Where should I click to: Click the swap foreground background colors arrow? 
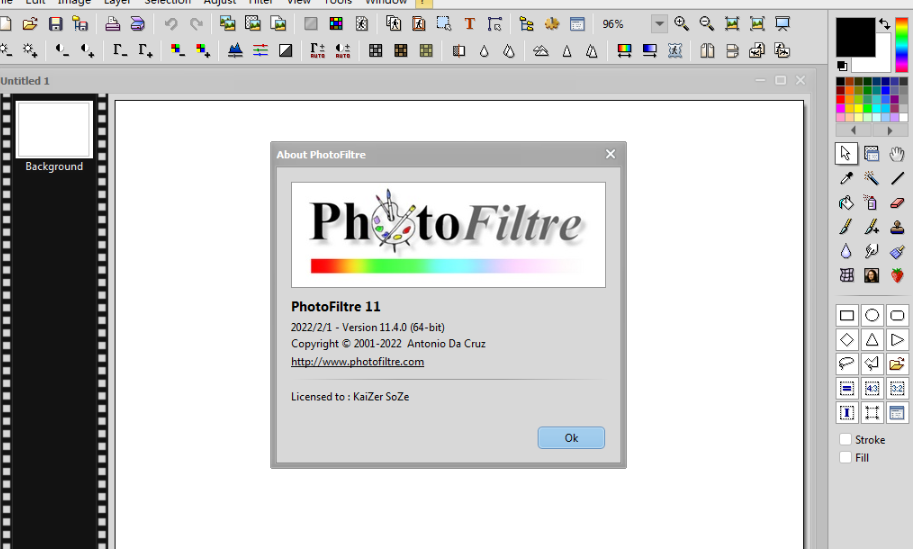coord(884,24)
